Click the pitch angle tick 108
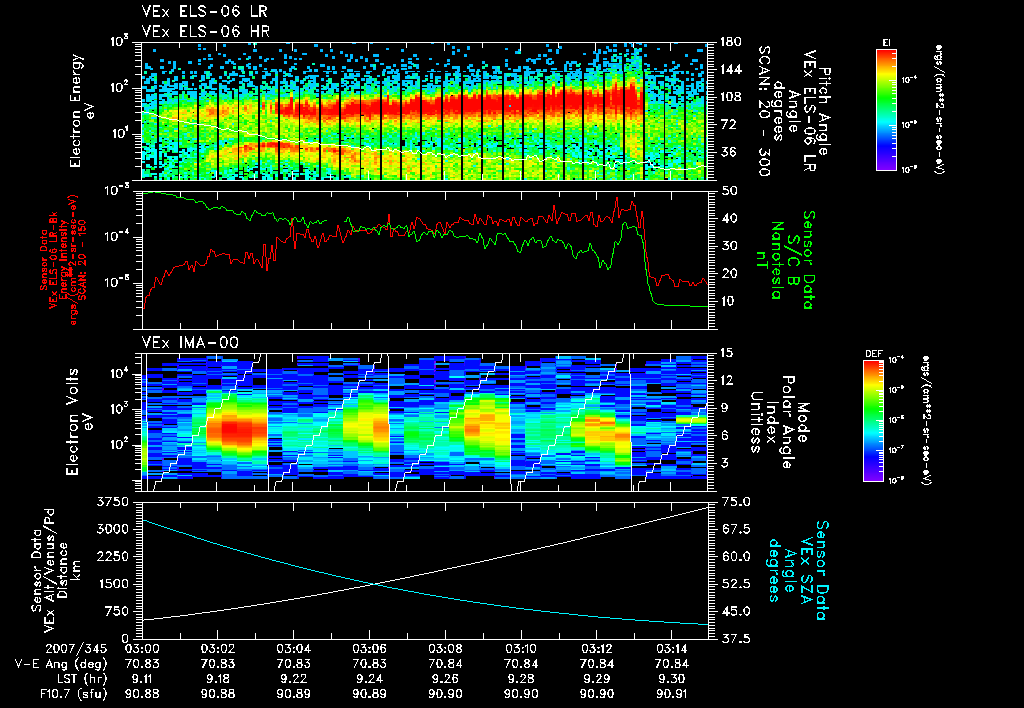The image size is (1024, 708). point(730,97)
